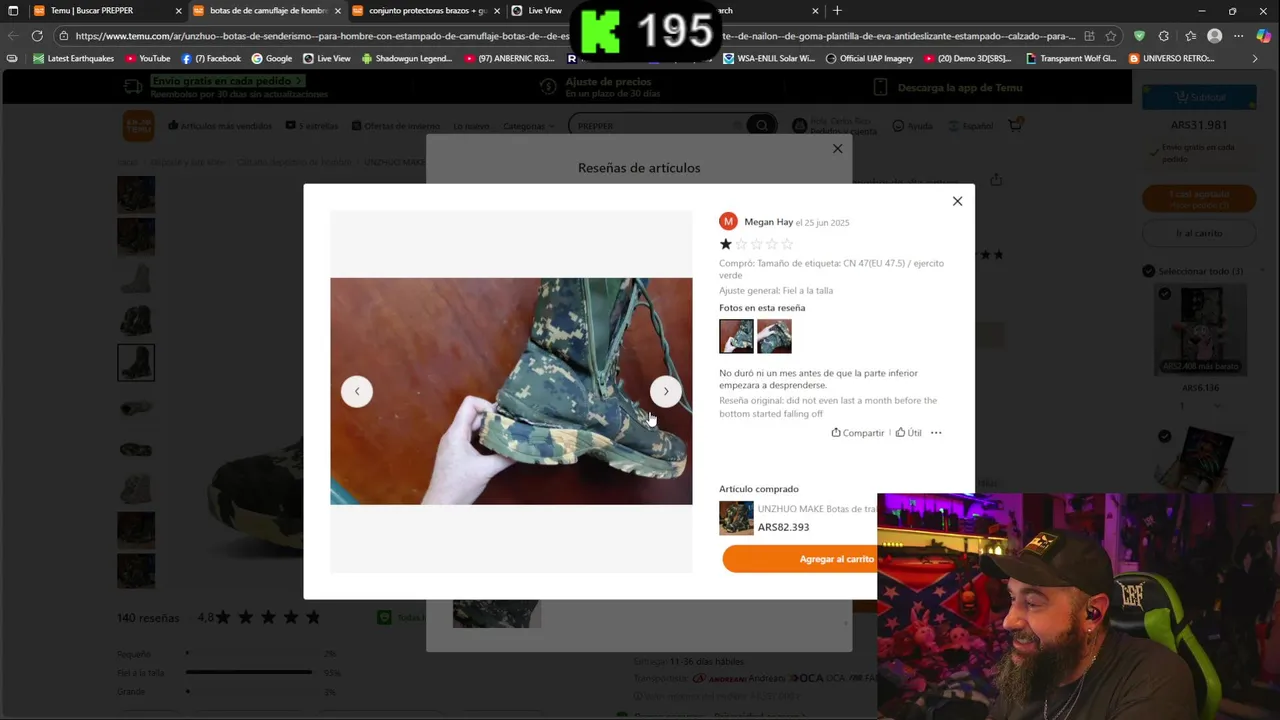
Task: Switch to the Temu | Buscar PREPPER tab
Action: point(98,11)
